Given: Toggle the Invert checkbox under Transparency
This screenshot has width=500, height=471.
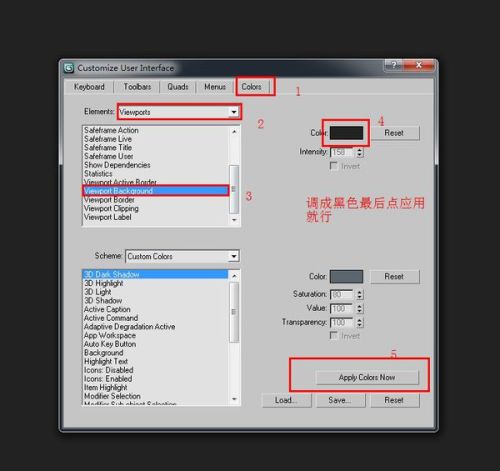Looking at the screenshot, I should tap(333, 335).
